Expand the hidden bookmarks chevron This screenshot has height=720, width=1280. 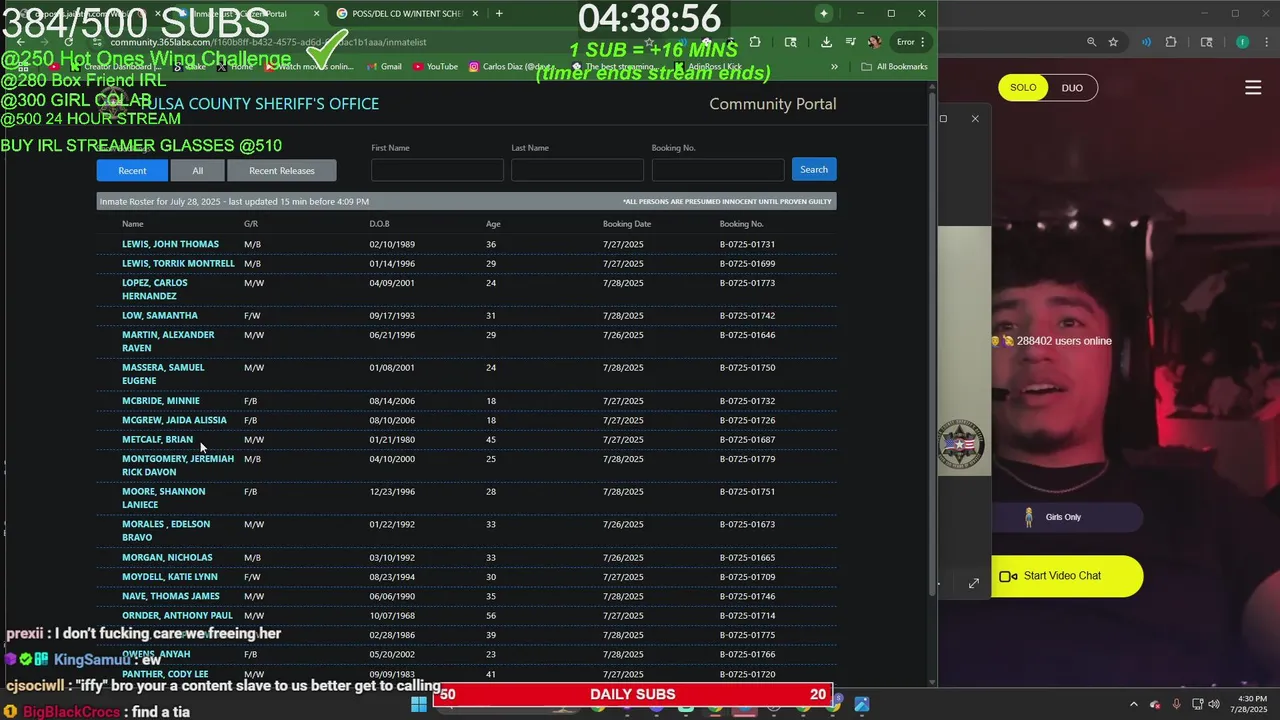(834, 67)
